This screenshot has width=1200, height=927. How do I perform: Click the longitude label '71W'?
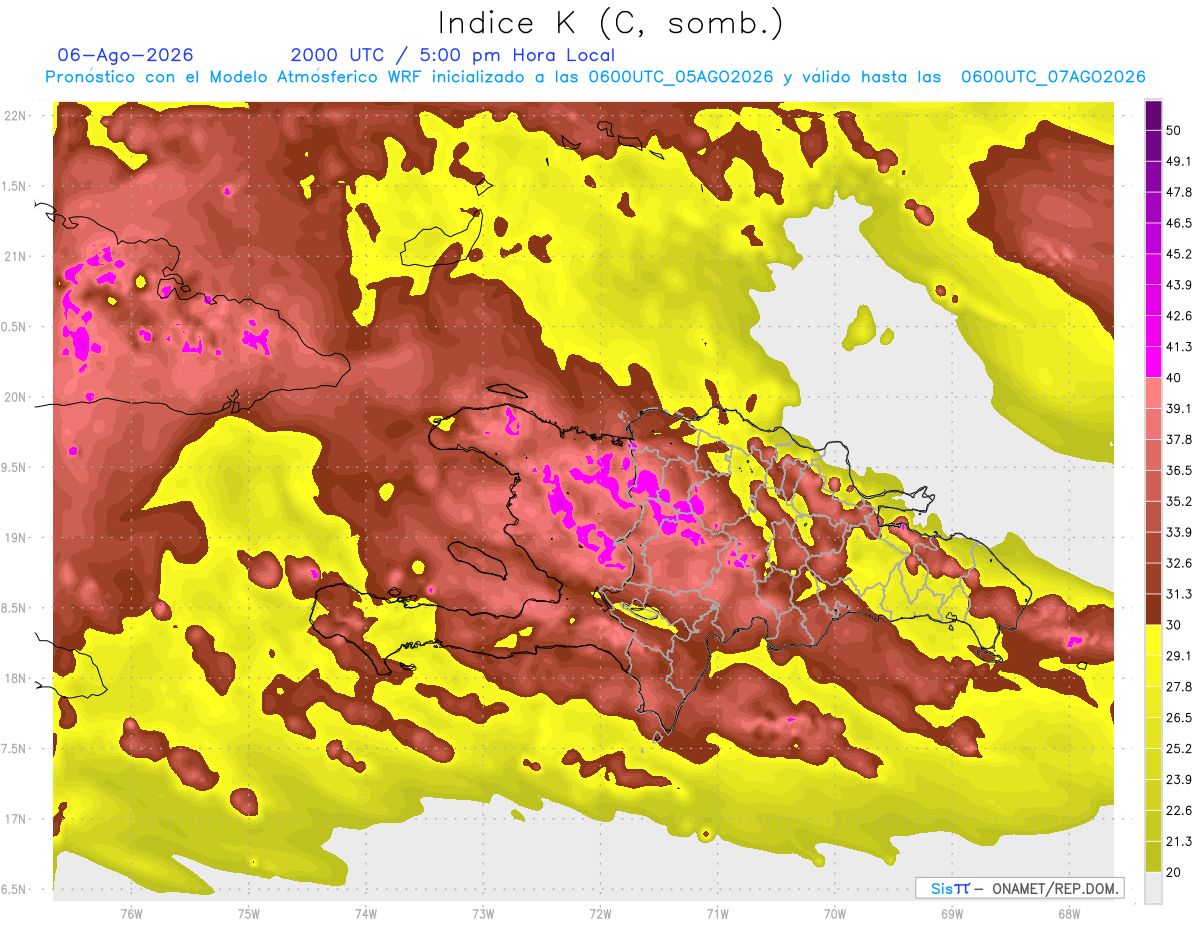click(717, 913)
